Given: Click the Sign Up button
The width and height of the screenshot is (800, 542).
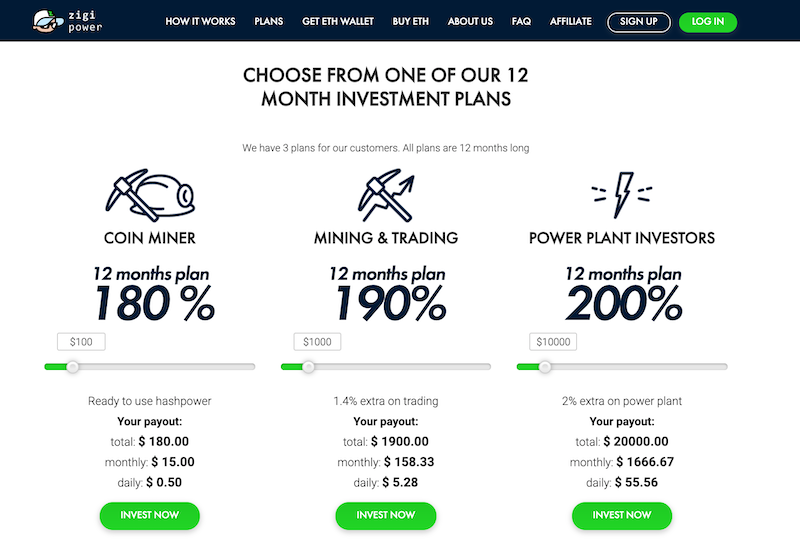Looking at the screenshot, I should click(x=638, y=22).
